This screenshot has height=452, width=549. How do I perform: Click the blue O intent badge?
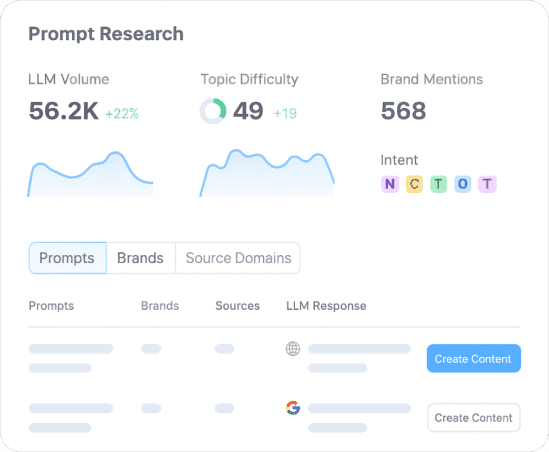coord(463,184)
